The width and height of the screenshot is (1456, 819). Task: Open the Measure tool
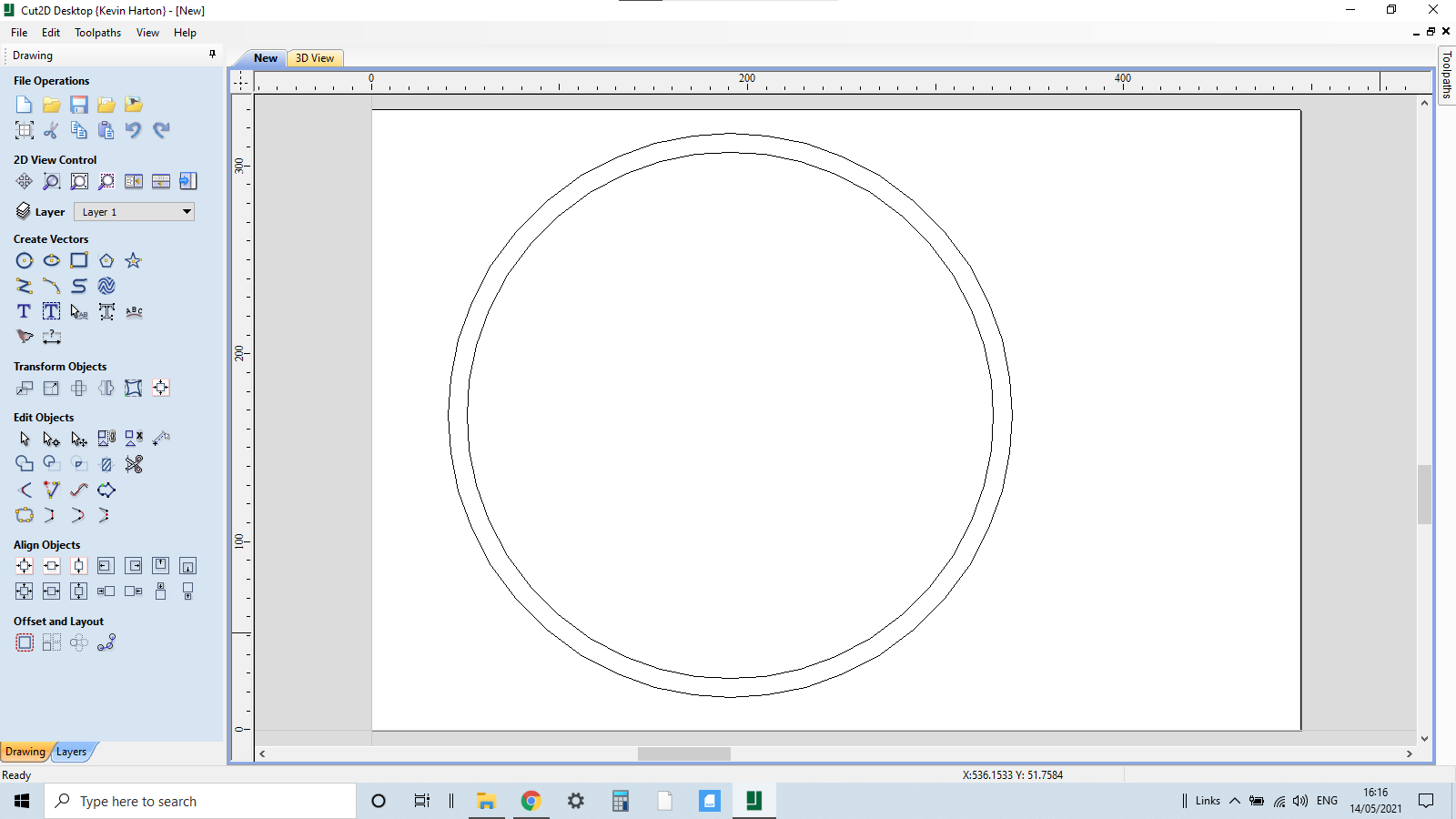click(52, 337)
